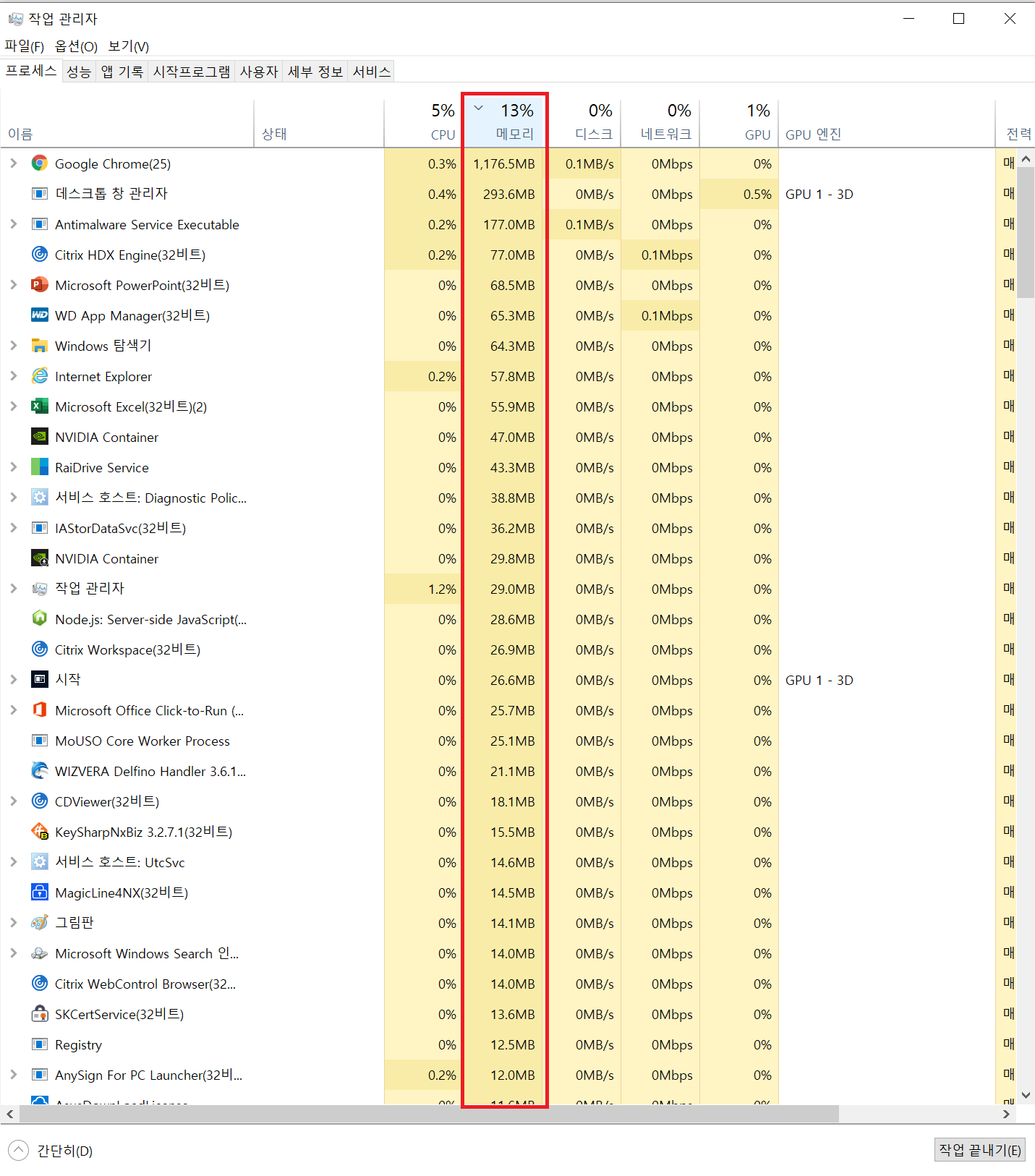Click the GPU 엔진 column header

click(x=886, y=123)
